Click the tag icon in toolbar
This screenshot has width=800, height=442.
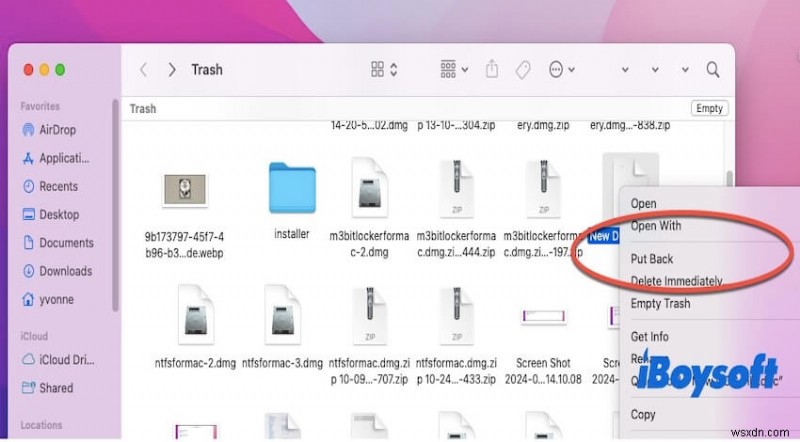coord(523,70)
